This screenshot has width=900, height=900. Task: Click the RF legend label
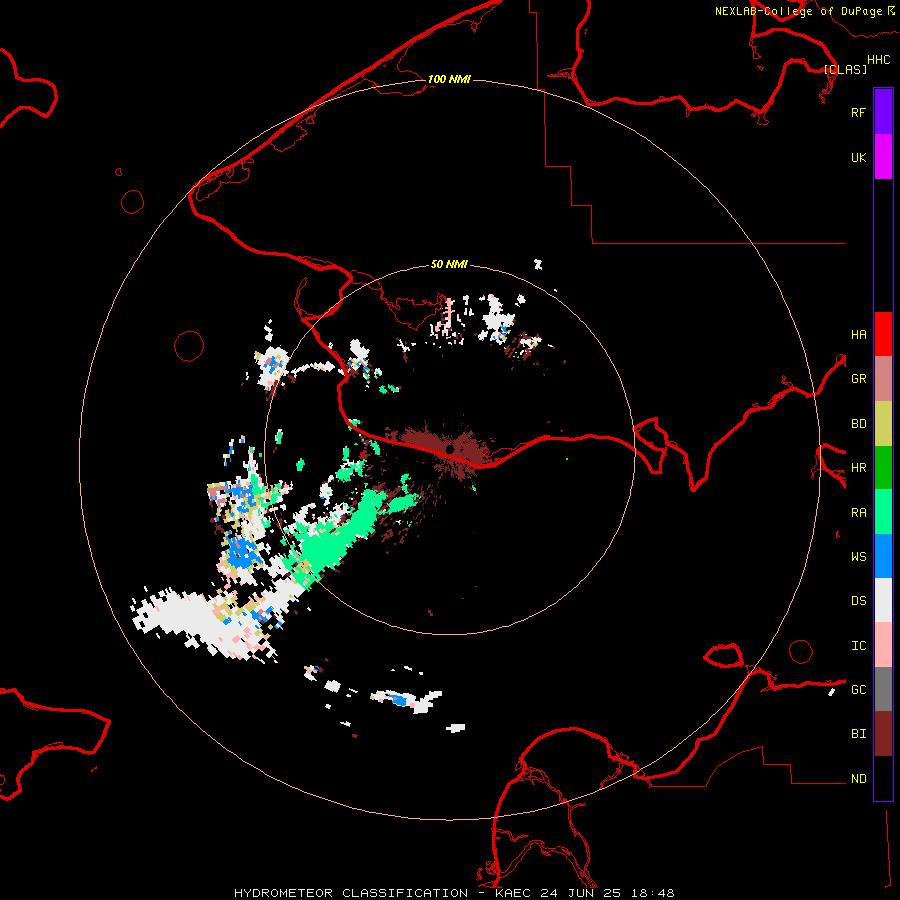pyautogui.click(x=858, y=112)
